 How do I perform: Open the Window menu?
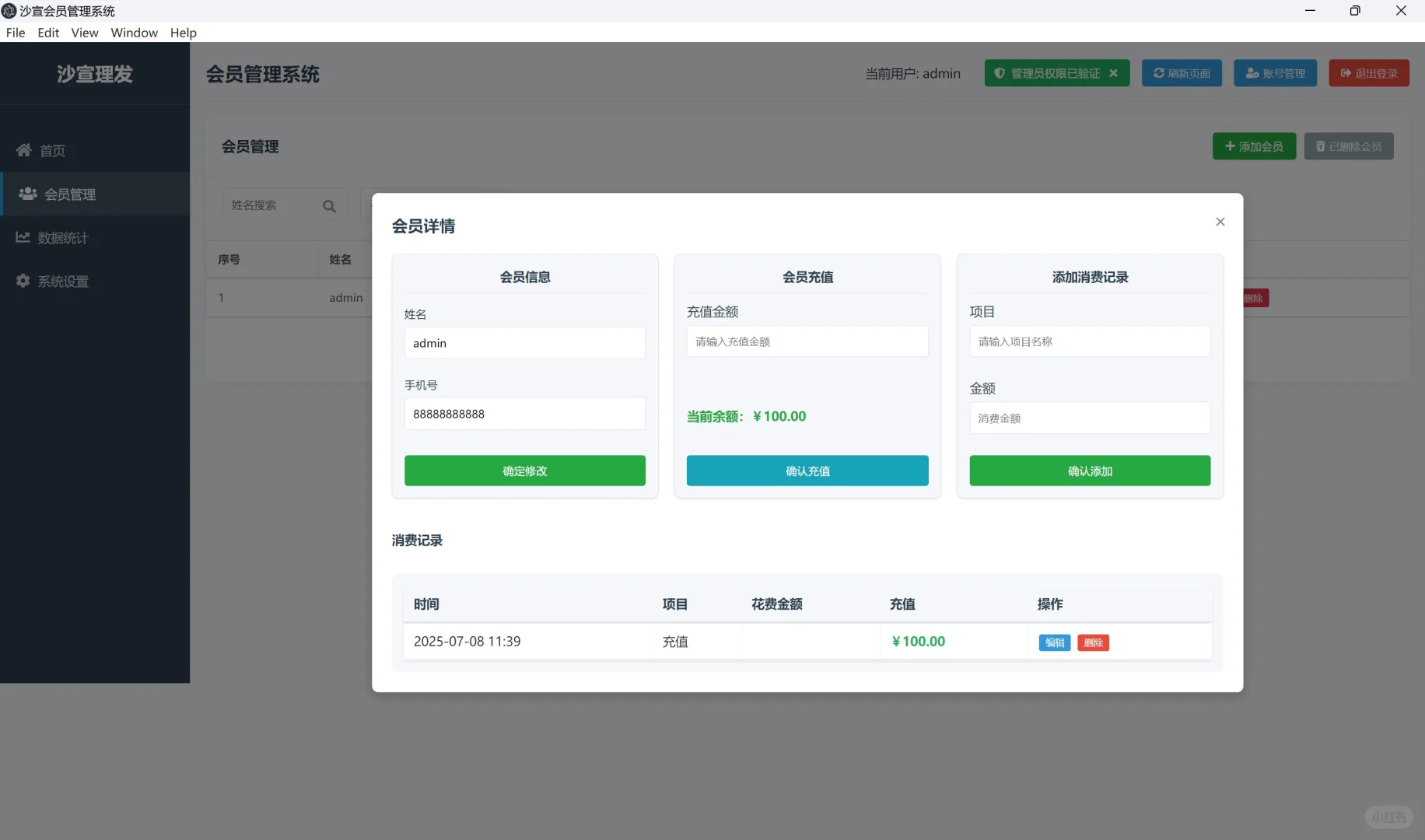tap(134, 33)
